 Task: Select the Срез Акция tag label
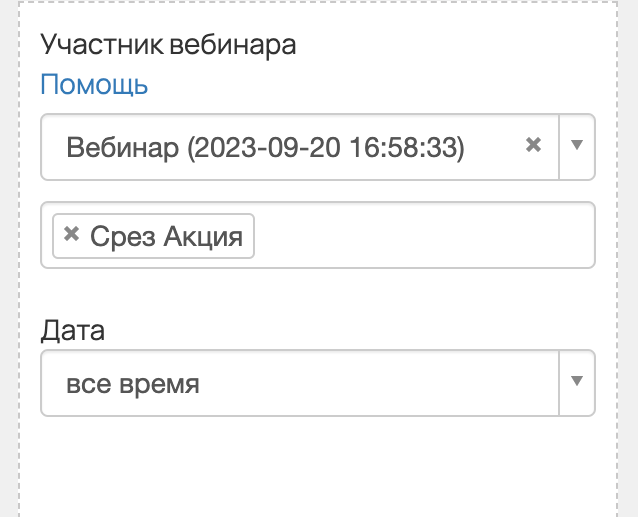pos(166,237)
